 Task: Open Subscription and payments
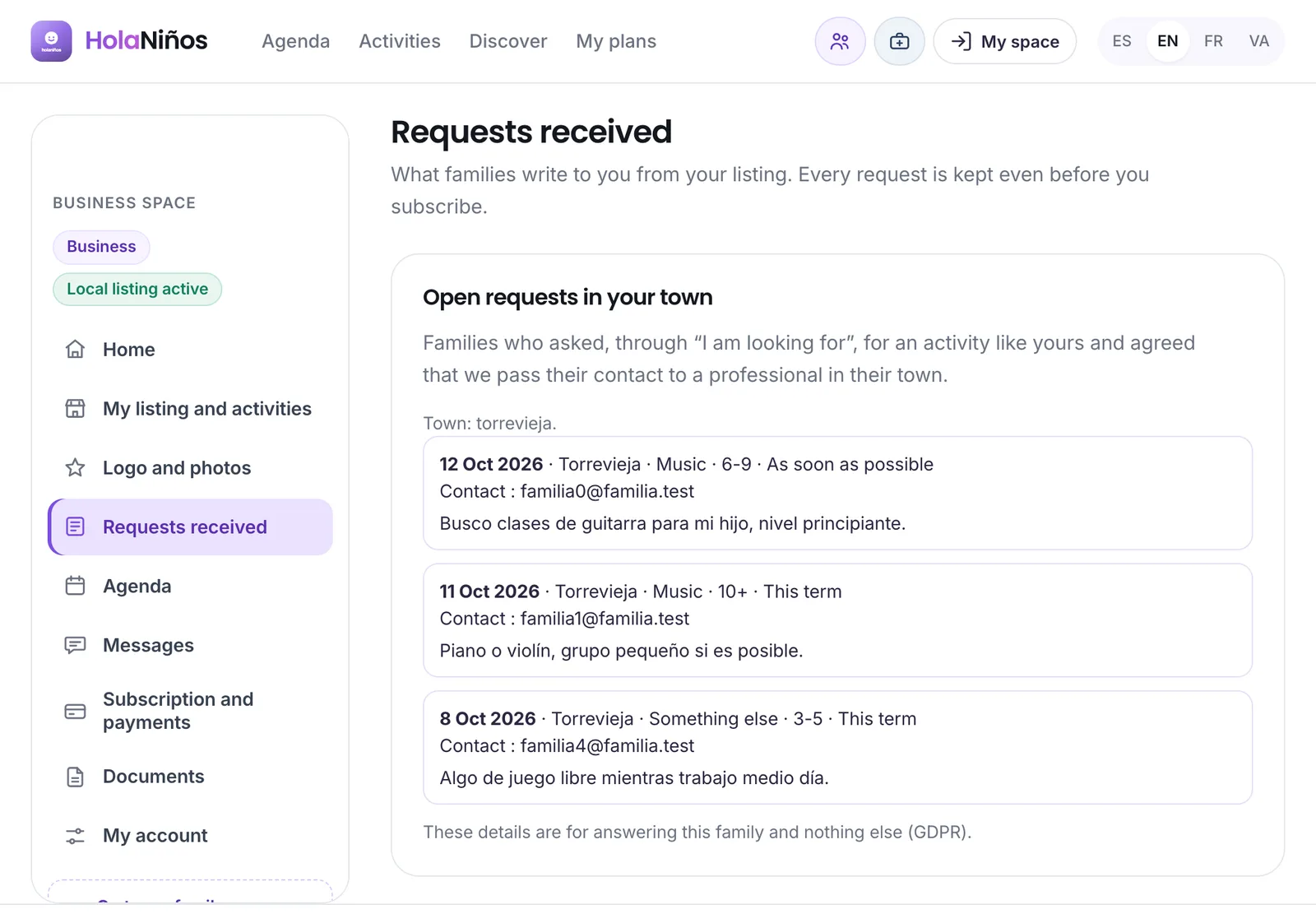190,711
